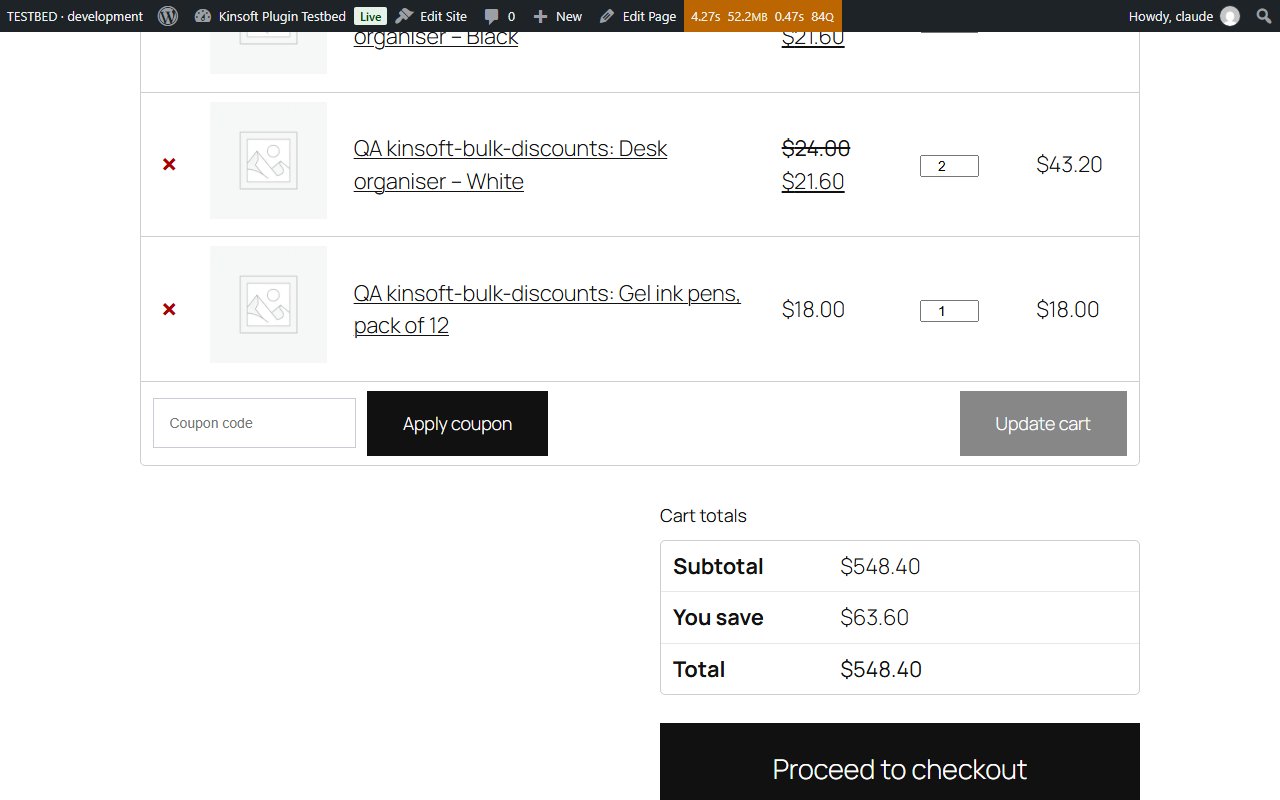
Task: Click the struck-through $24.00 White organiser price
Action: pyautogui.click(x=816, y=148)
